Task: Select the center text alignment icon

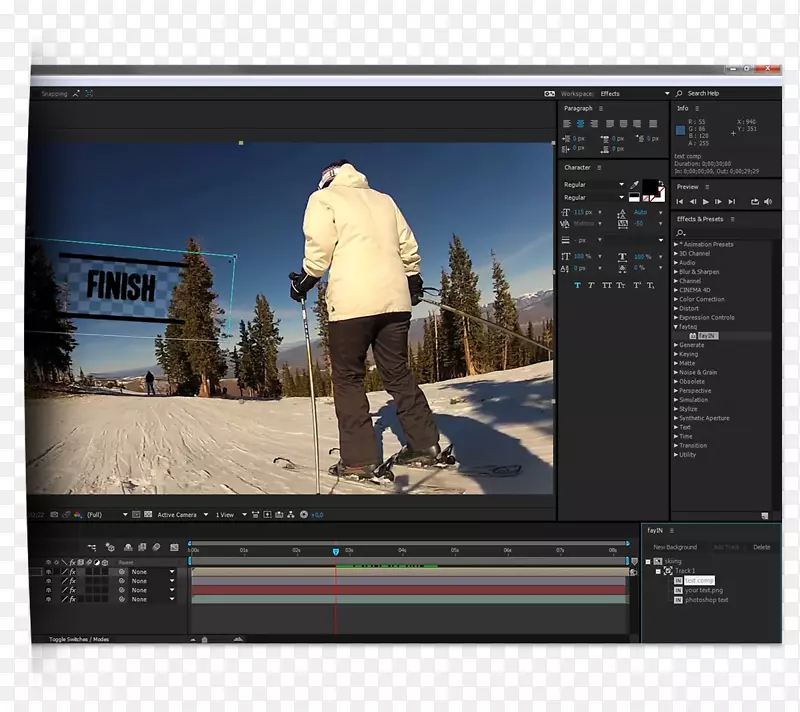Action: [x=579, y=123]
